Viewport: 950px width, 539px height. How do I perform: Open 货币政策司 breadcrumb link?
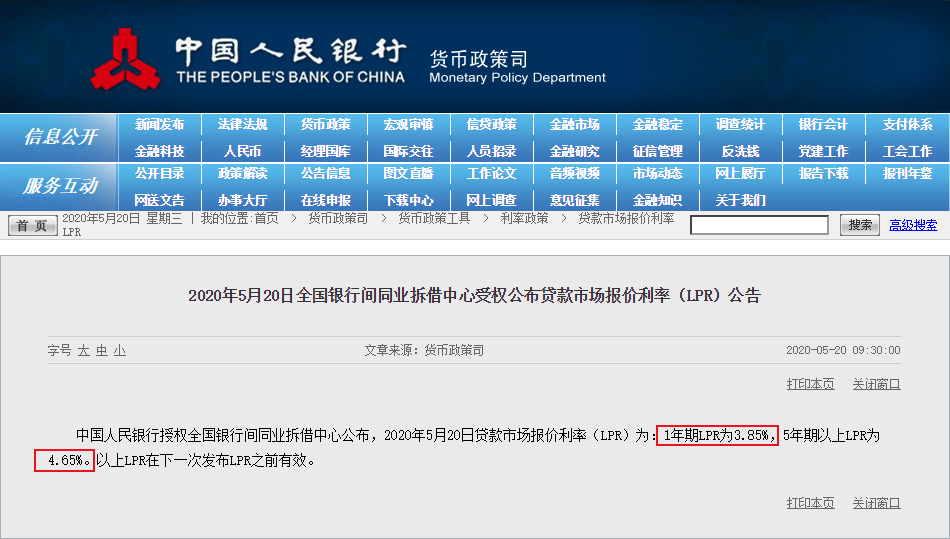point(338,219)
